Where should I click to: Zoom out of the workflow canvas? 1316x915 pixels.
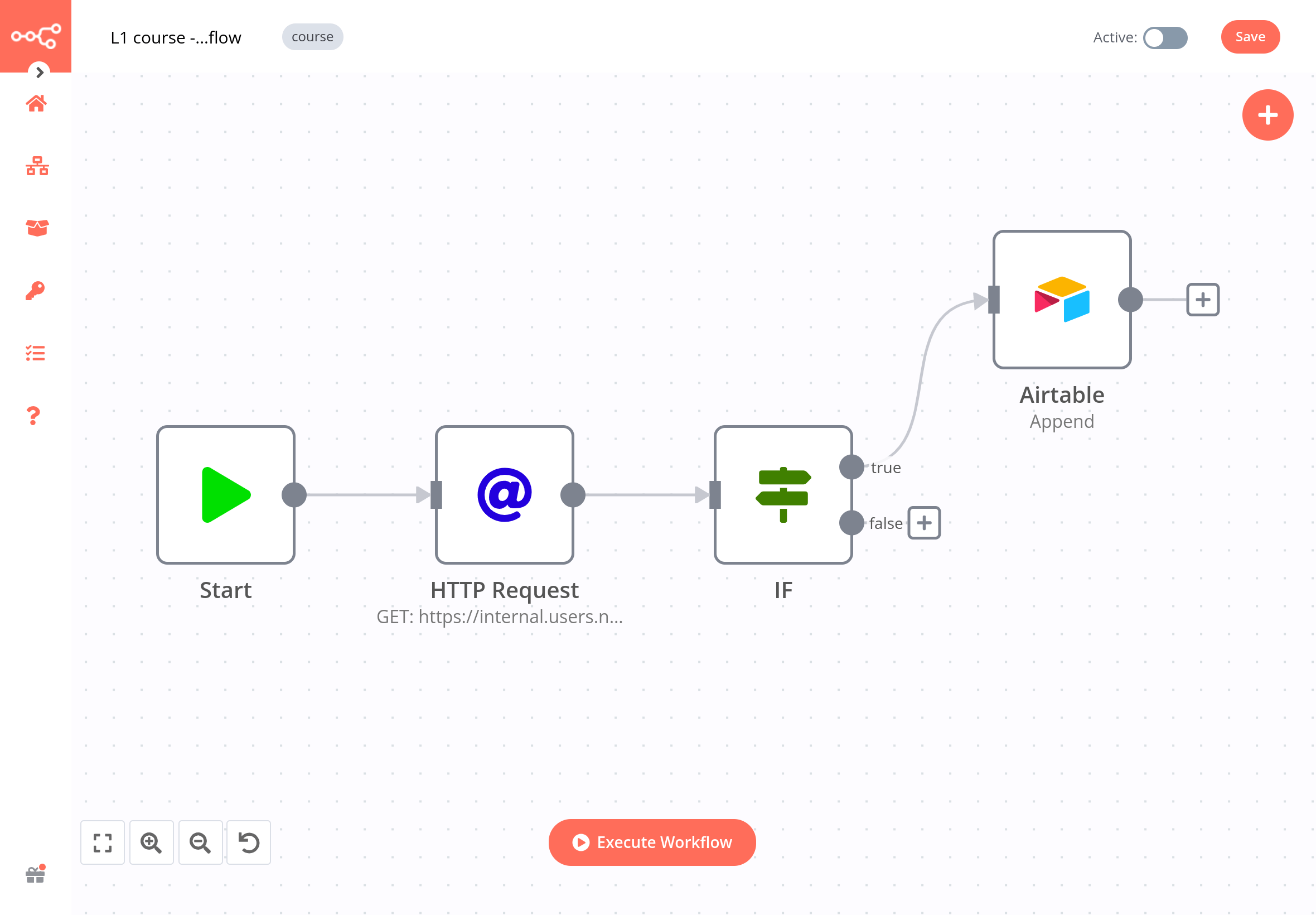200,842
